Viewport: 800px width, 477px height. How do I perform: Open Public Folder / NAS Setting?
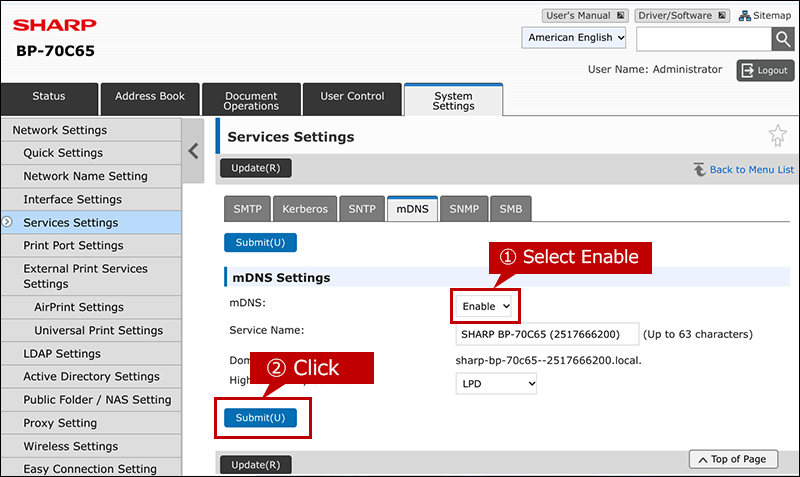(91, 400)
